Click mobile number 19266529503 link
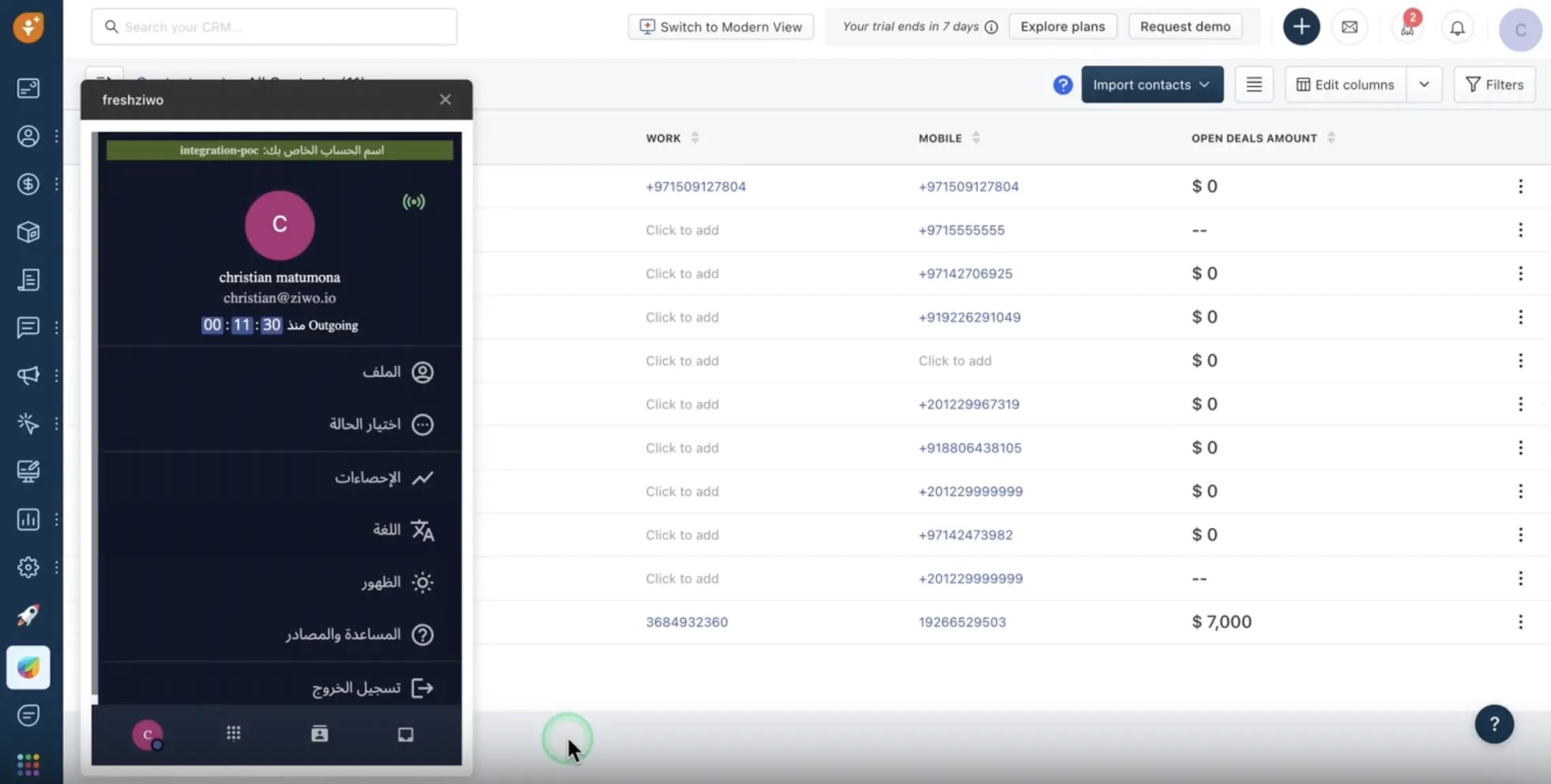 961,622
